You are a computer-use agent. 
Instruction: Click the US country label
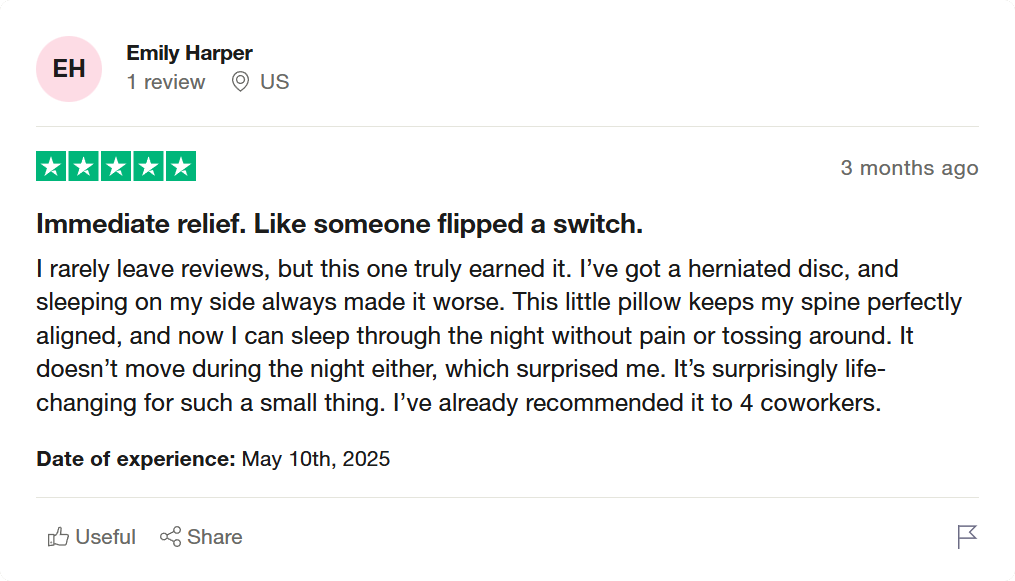pyautogui.click(x=274, y=82)
